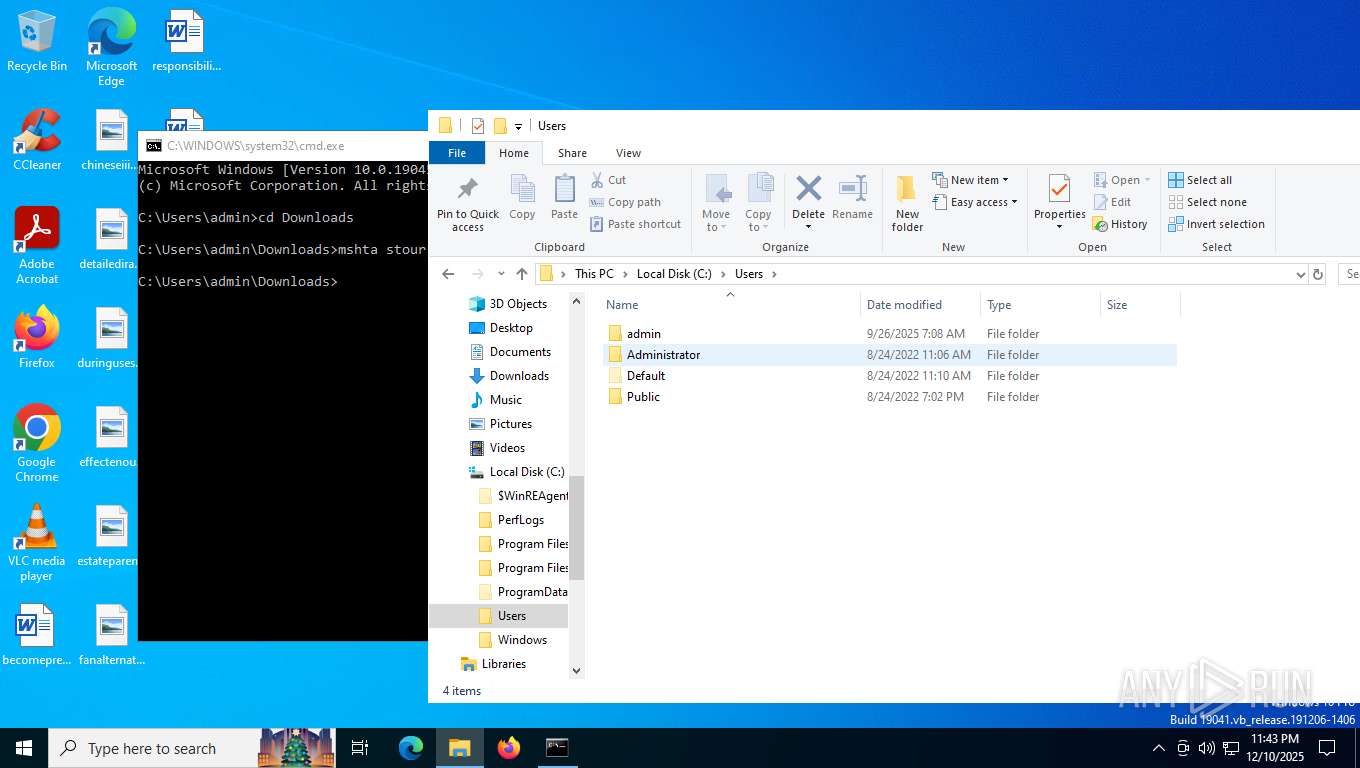
Task: Expand the New item dropdown
Action: click(x=970, y=180)
